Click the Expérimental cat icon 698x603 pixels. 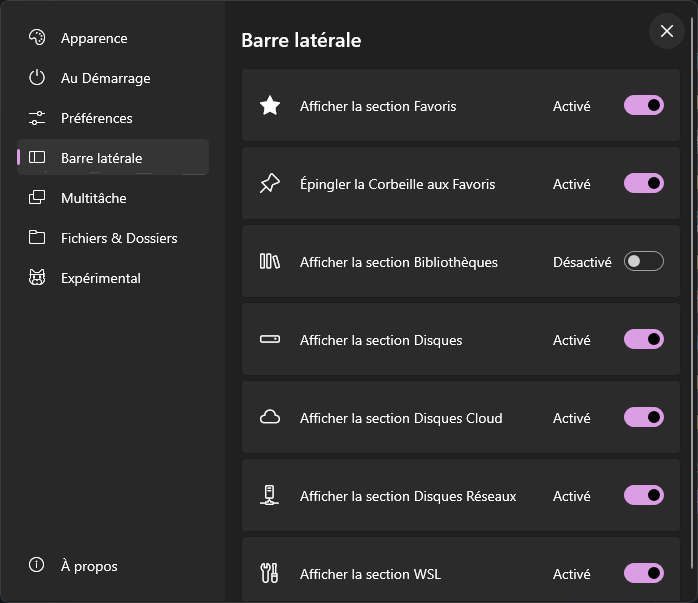37,277
